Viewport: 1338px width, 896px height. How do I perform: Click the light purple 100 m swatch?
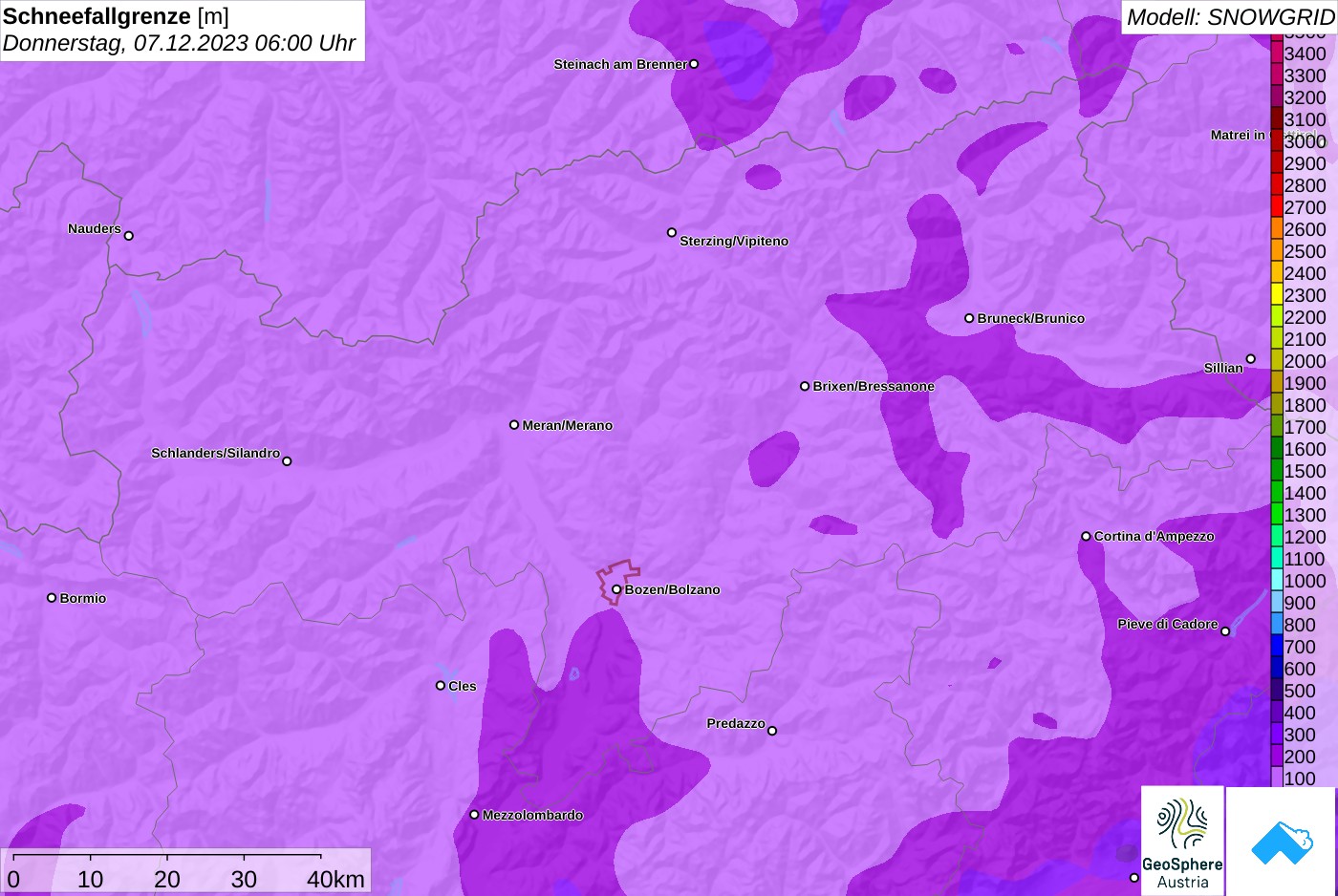click(x=1276, y=778)
